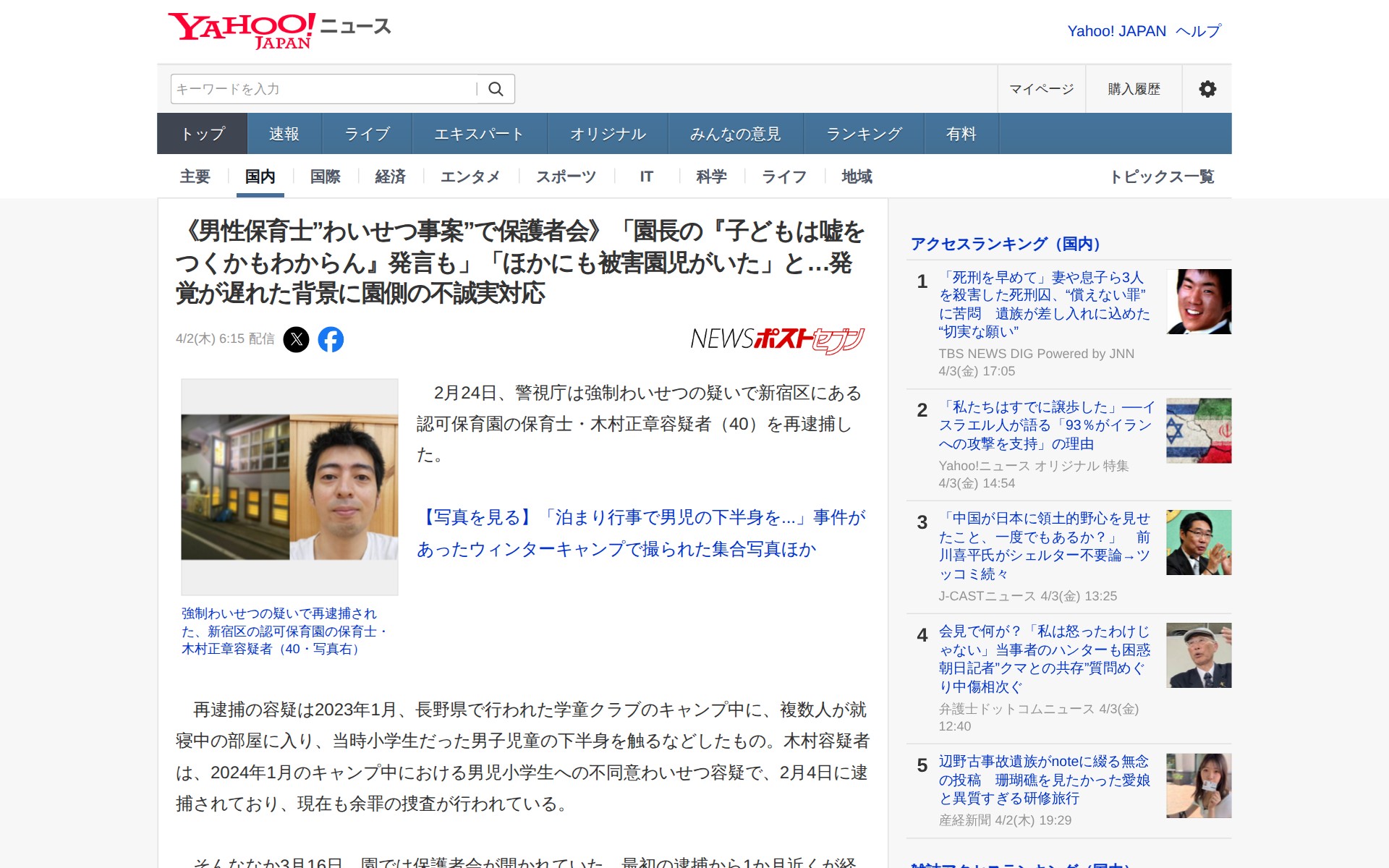
Task: Select the ランキング navigation tab
Action: (864, 134)
